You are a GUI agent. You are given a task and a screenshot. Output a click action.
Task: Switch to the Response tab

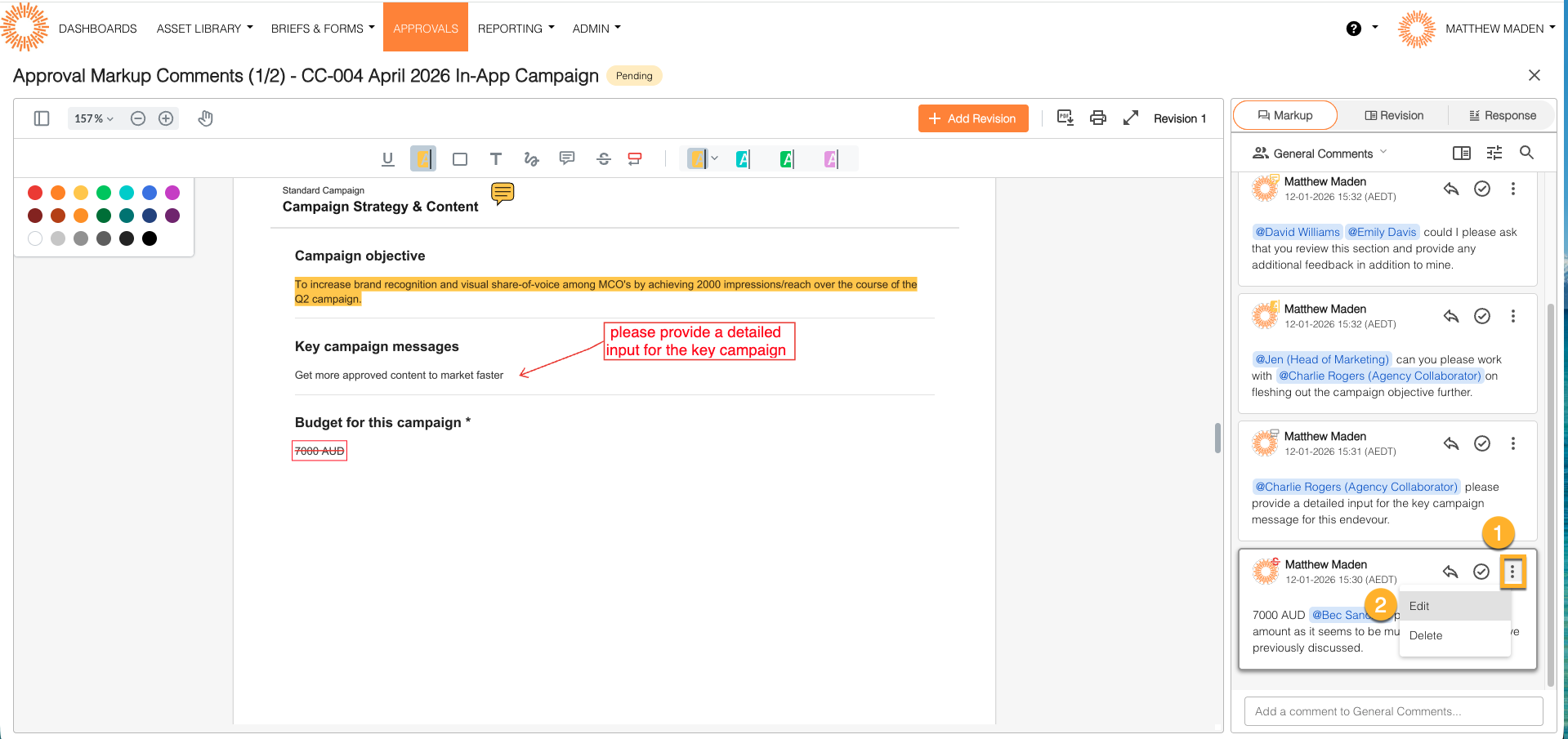pos(1503,115)
